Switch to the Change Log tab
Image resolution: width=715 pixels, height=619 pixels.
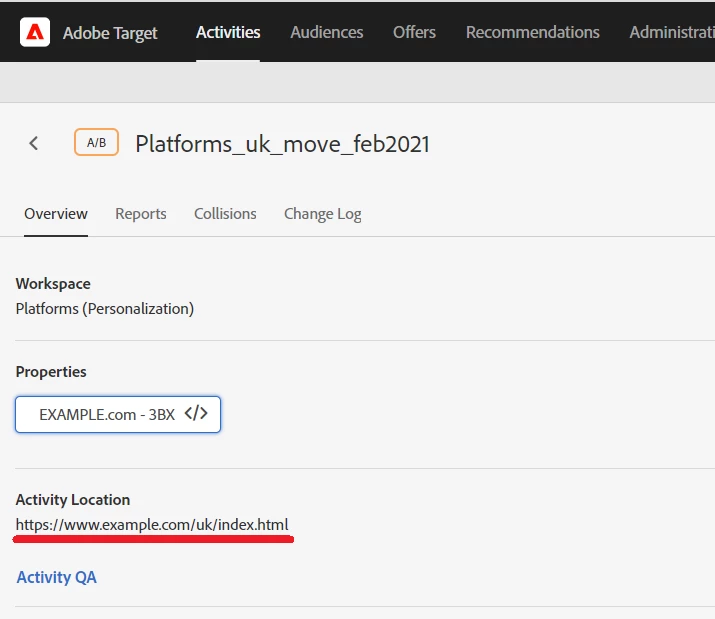point(322,214)
